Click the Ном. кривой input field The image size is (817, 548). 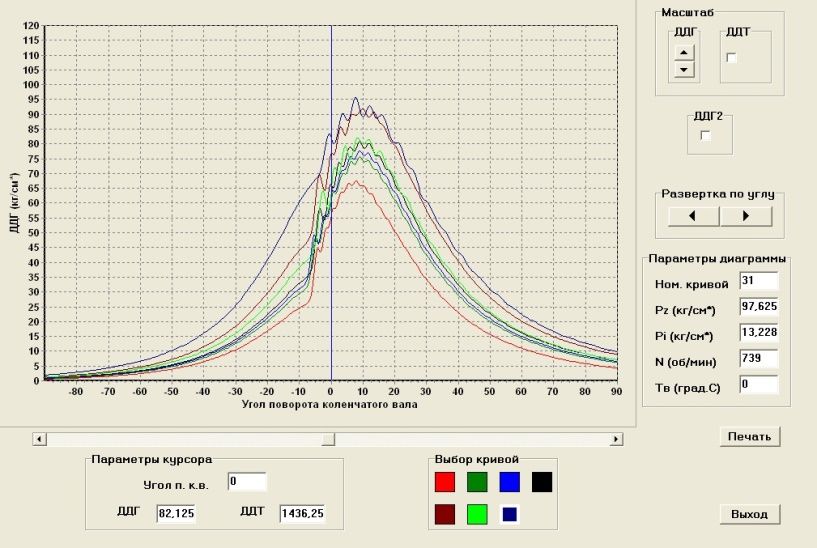pyautogui.click(x=757, y=282)
